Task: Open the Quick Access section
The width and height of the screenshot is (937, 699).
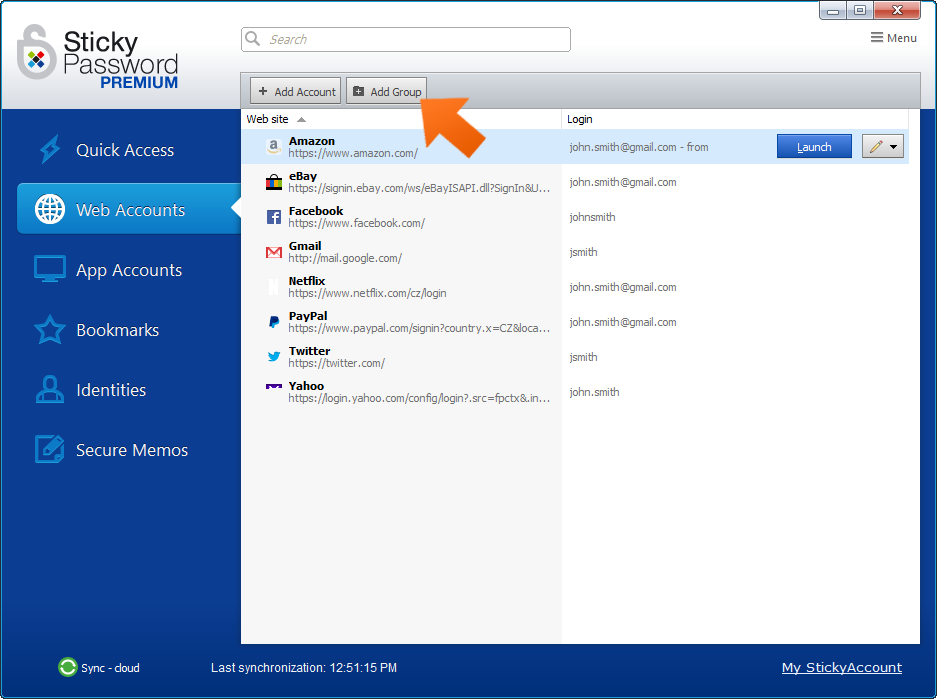Action: point(125,149)
